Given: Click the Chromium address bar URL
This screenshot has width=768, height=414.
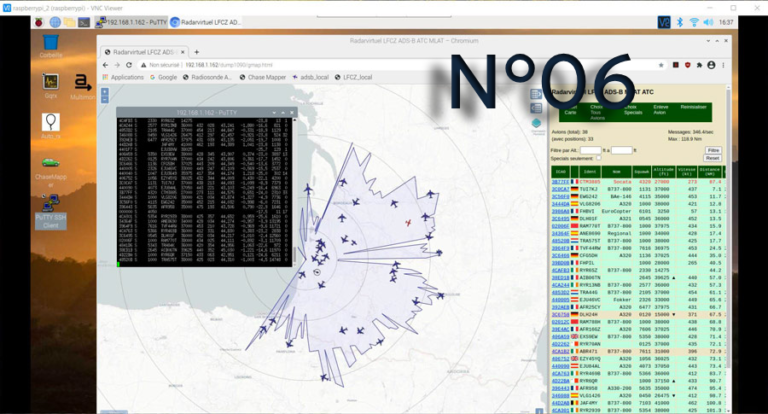Looking at the screenshot, I should click(x=229, y=65).
